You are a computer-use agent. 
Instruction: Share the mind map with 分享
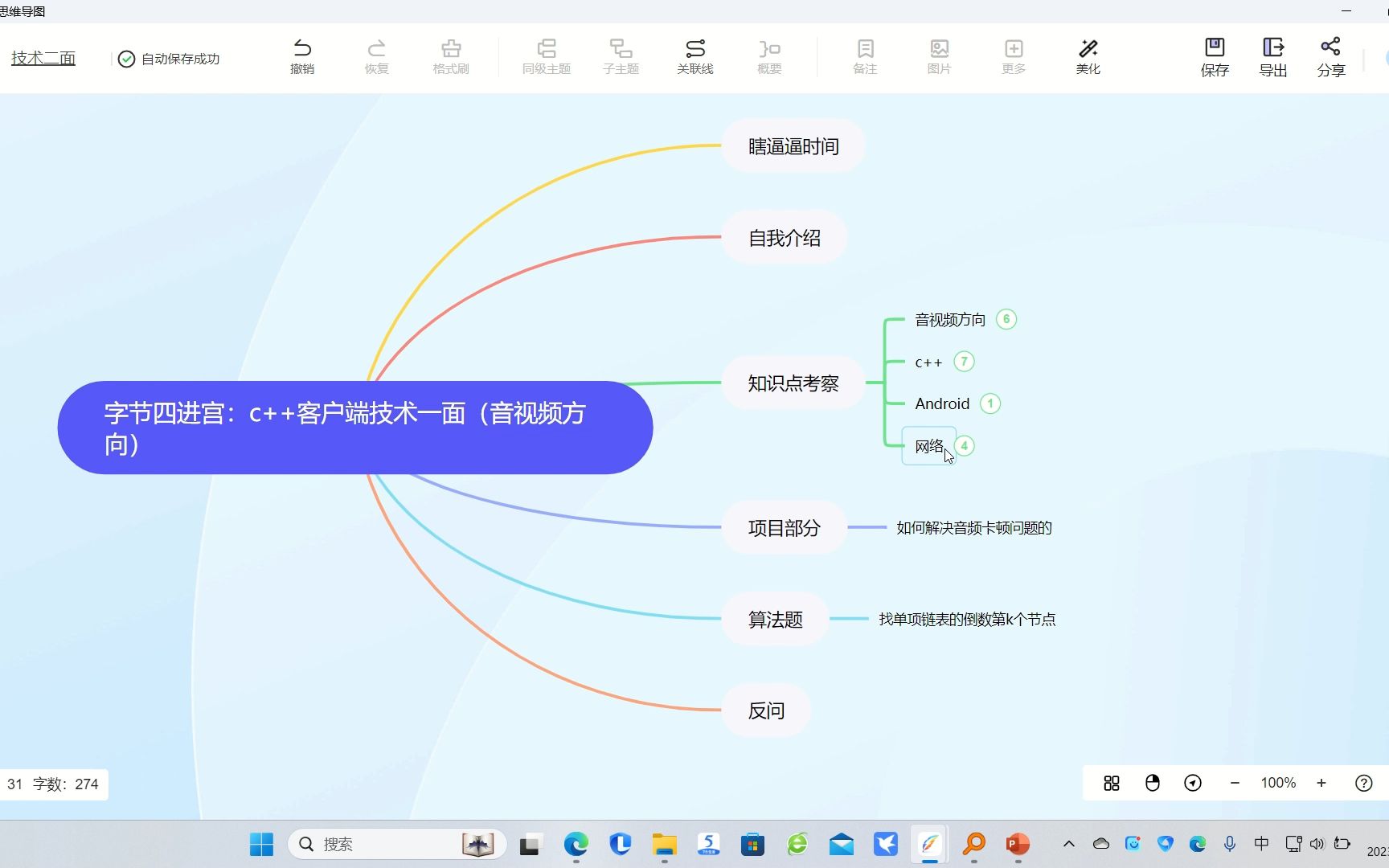pyautogui.click(x=1331, y=57)
